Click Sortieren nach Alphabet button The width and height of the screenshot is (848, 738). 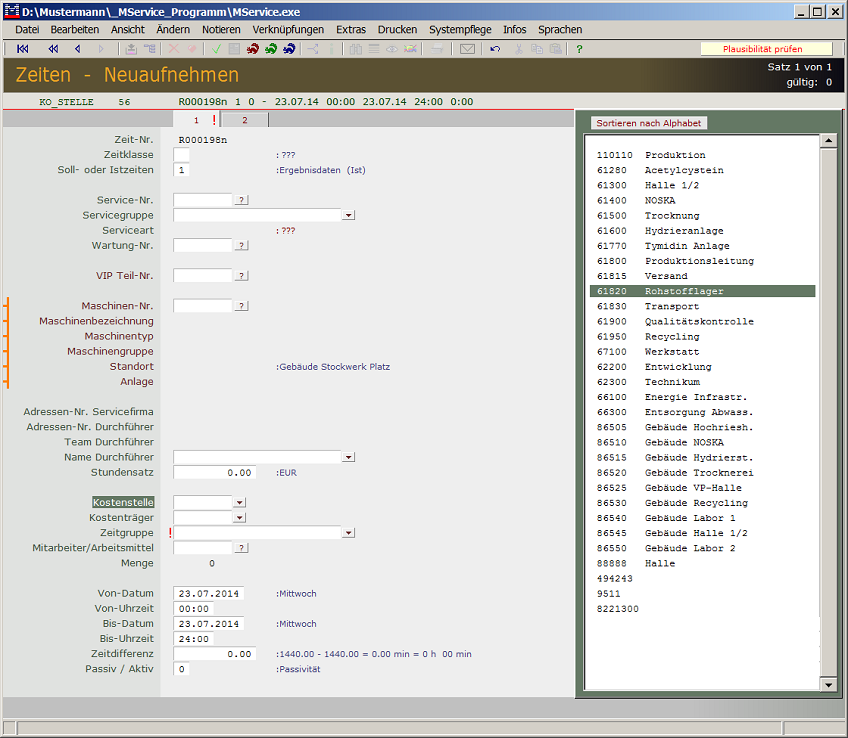[649, 123]
